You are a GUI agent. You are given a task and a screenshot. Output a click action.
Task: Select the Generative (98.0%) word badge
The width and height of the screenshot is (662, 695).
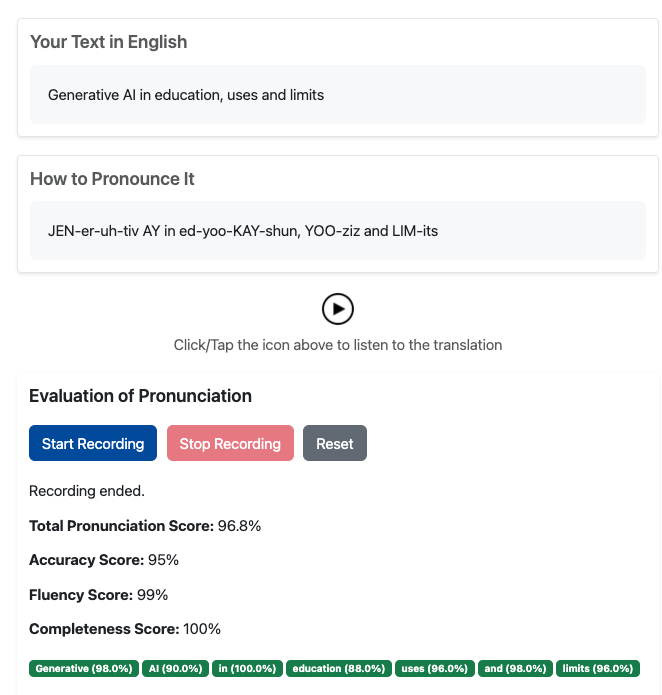click(x=84, y=669)
